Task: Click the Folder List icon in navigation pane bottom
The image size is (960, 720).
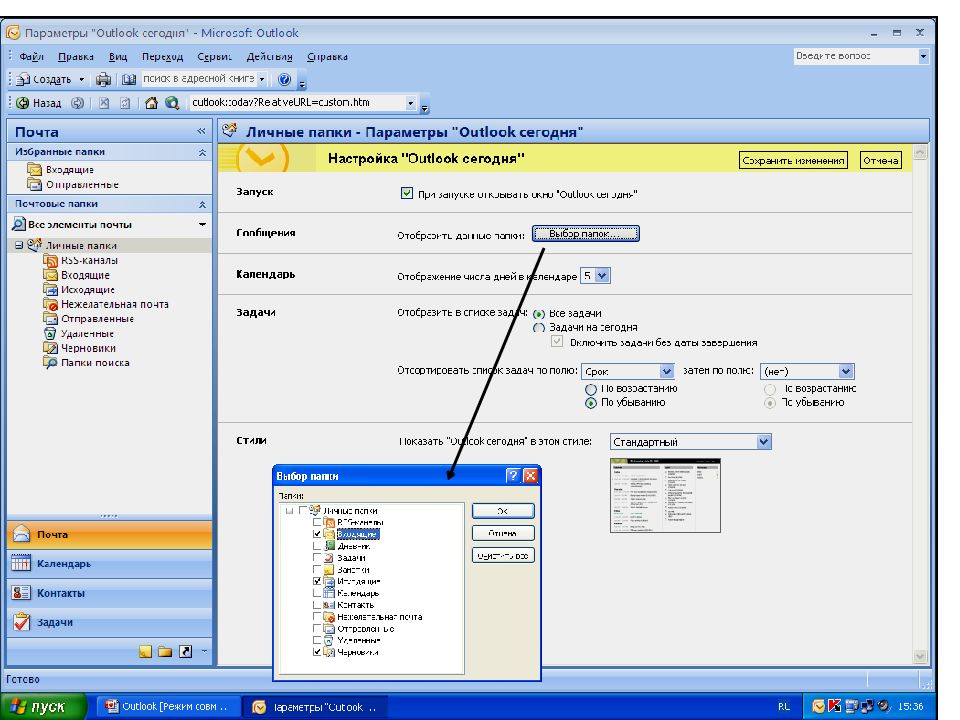Action: click(165, 651)
